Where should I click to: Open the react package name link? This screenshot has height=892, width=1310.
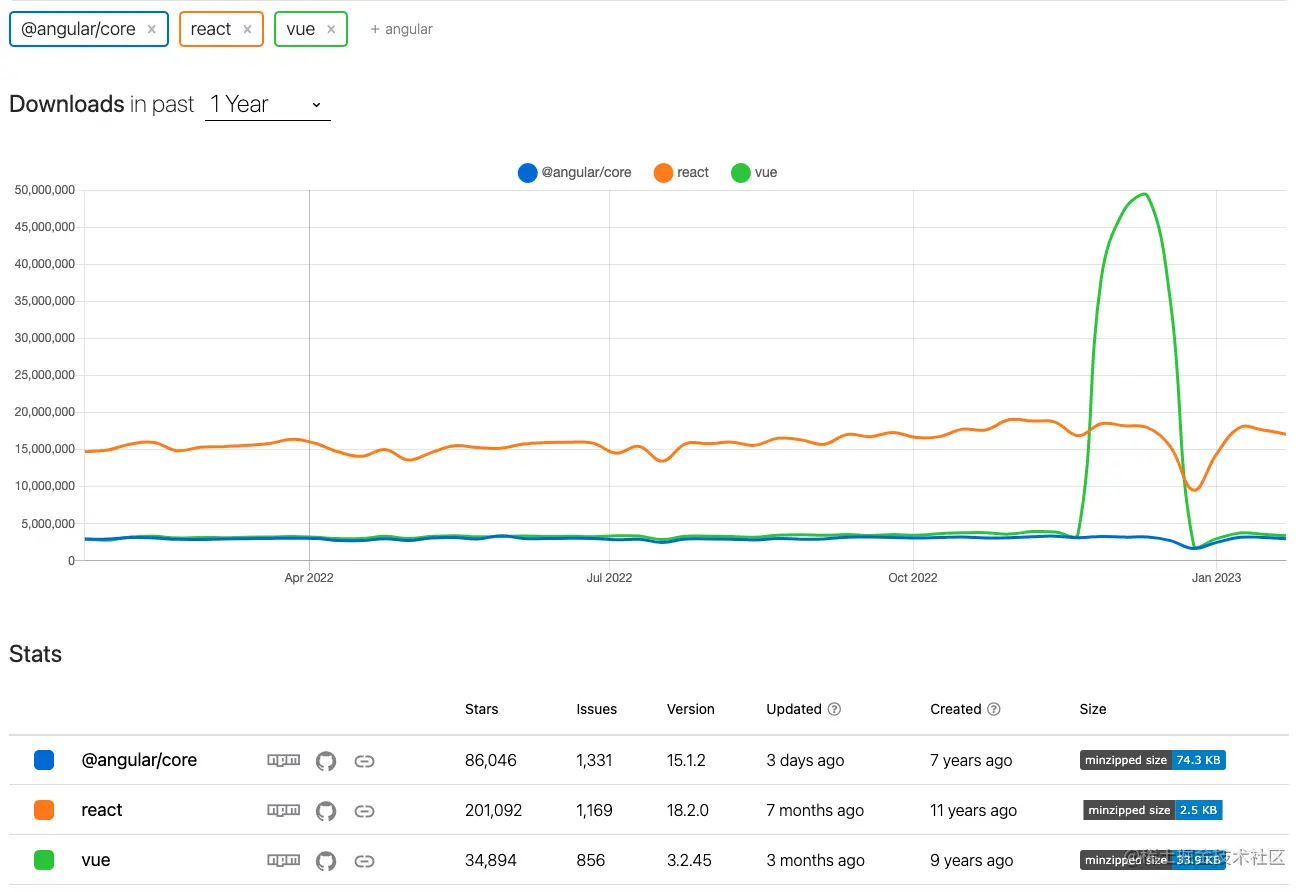(x=102, y=810)
